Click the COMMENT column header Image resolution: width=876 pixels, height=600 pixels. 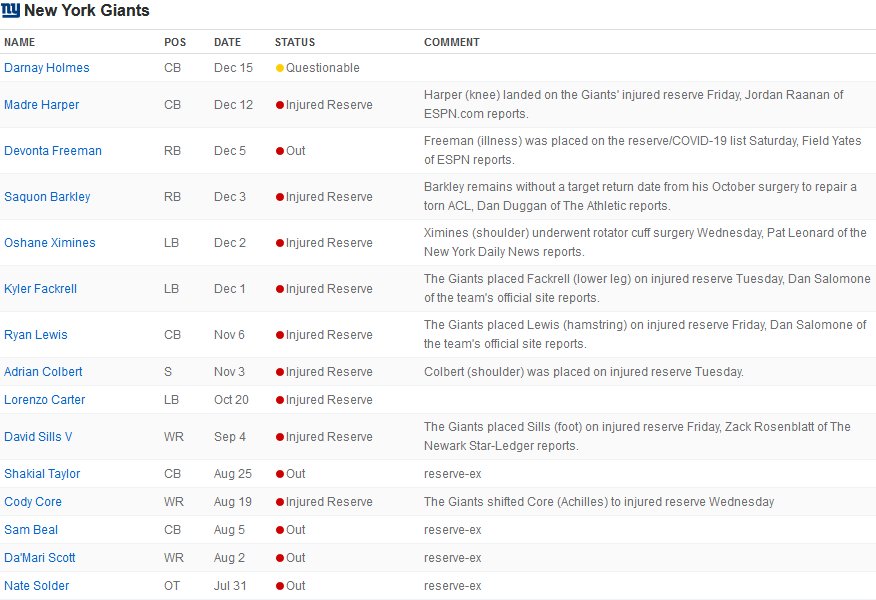(x=451, y=42)
